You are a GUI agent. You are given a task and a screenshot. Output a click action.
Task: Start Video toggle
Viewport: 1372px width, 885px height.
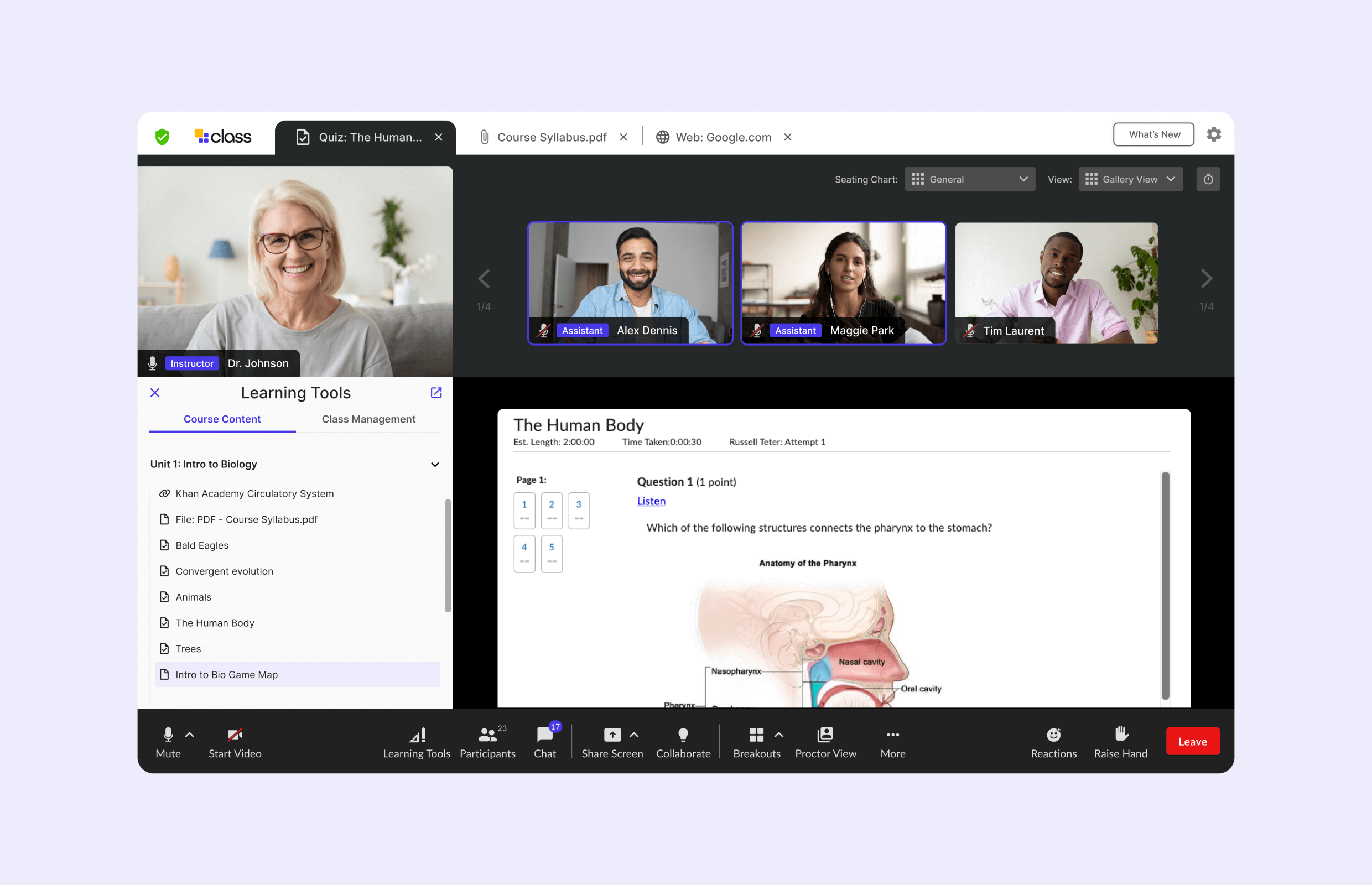point(235,741)
